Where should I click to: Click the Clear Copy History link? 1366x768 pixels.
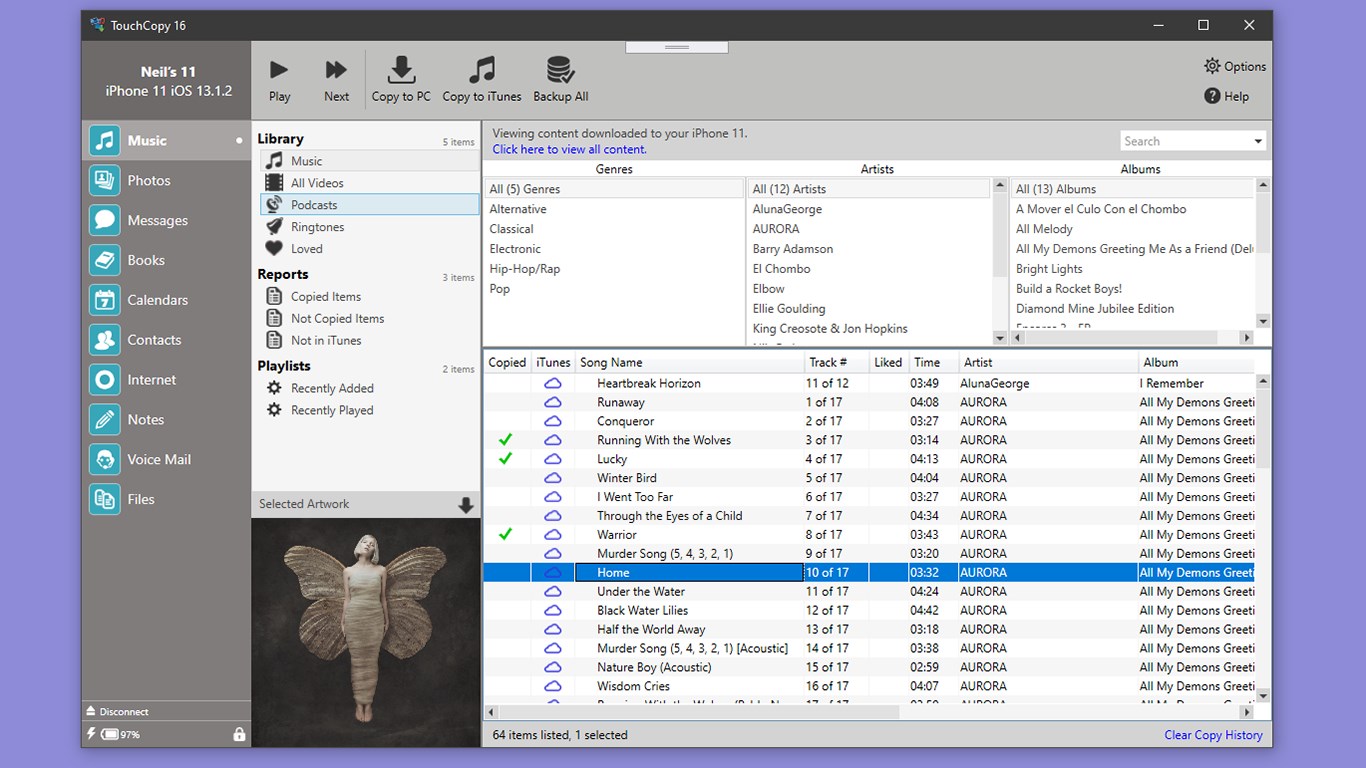(x=1212, y=735)
